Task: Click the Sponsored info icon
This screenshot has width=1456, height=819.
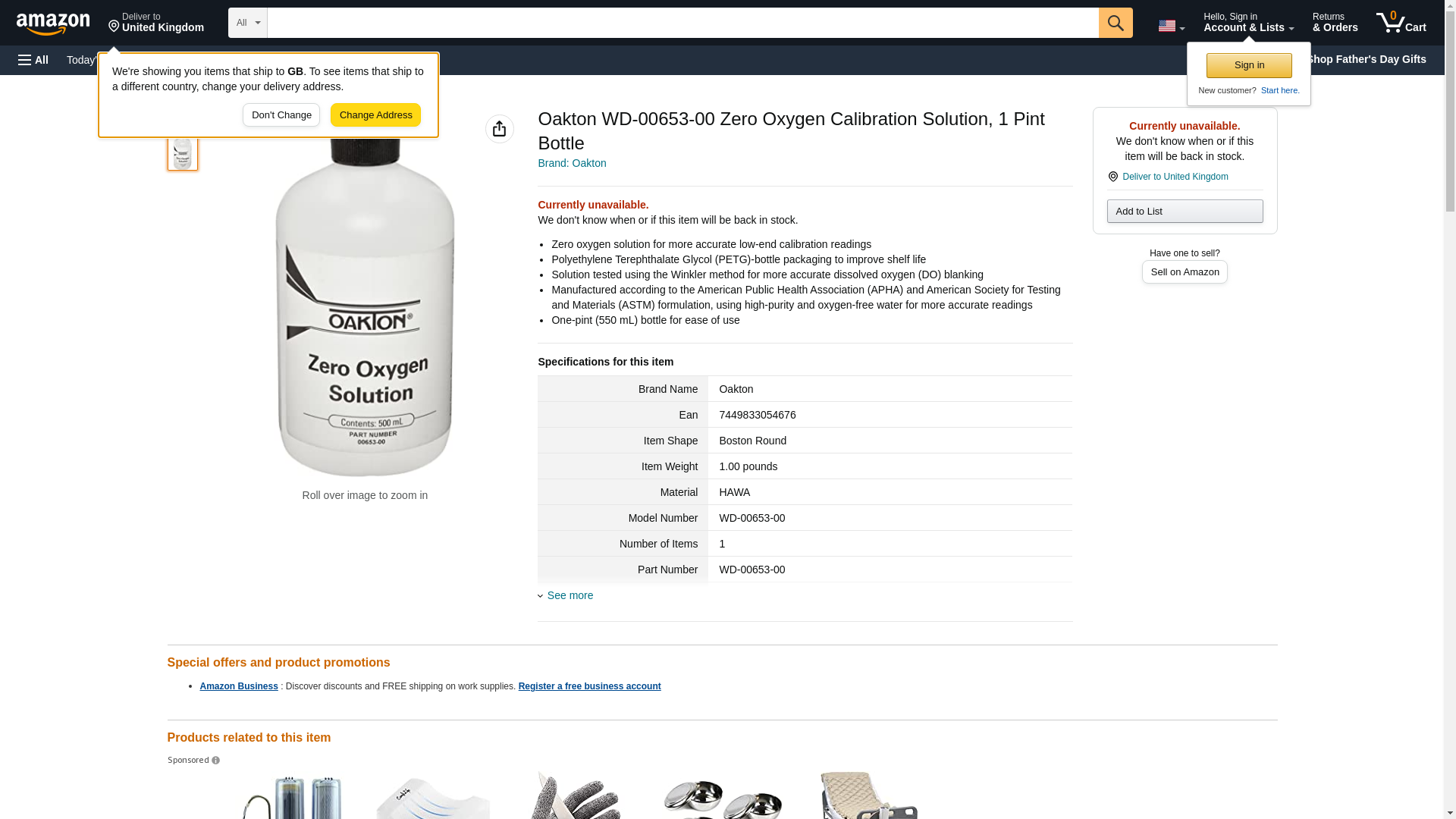Action: [216, 761]
